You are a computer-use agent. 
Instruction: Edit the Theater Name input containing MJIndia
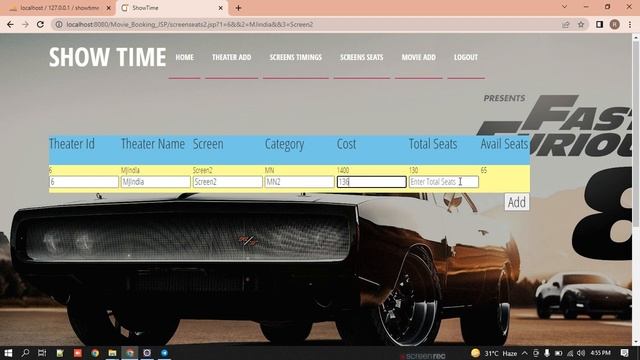point(156,182)
